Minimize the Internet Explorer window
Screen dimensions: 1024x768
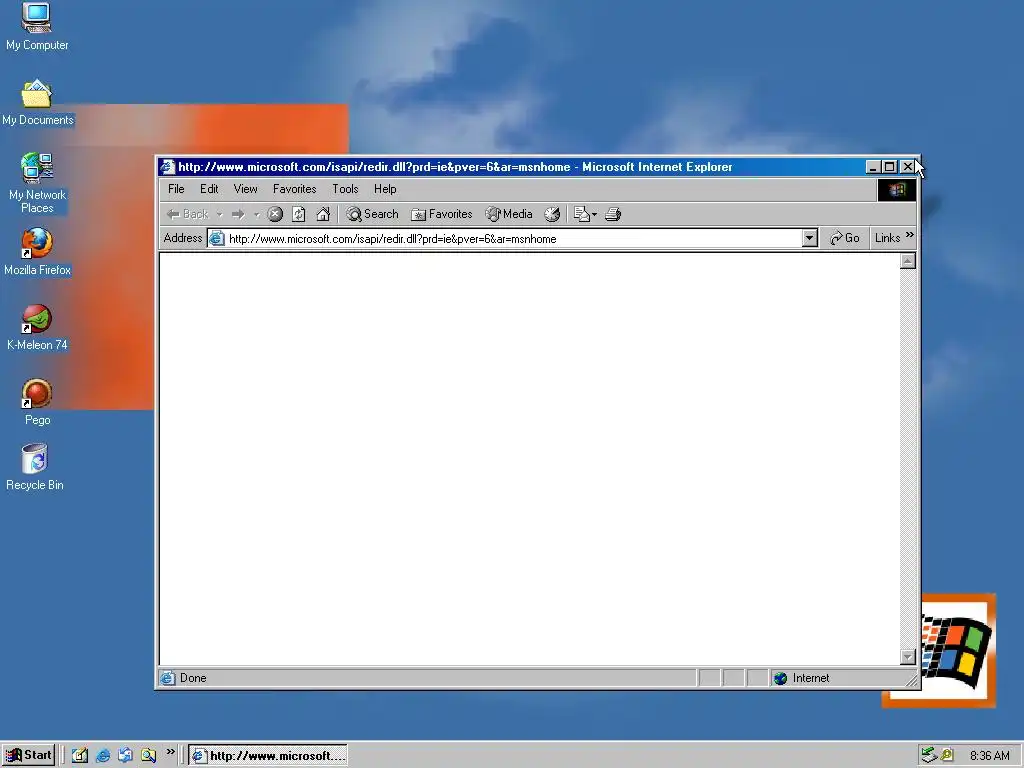click(x=873, y=167)
